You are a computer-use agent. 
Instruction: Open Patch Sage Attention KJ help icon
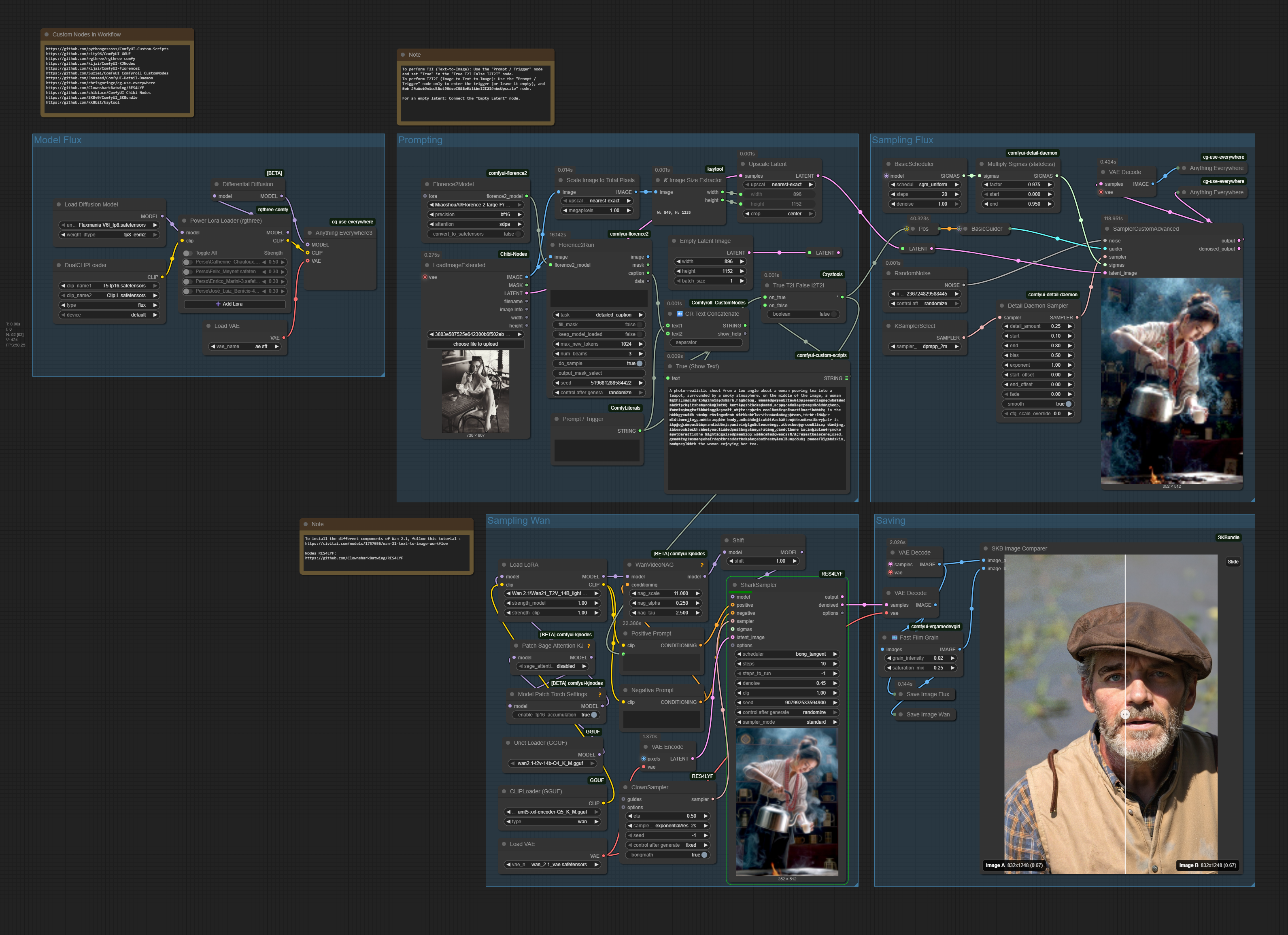[x=589, y=646]
